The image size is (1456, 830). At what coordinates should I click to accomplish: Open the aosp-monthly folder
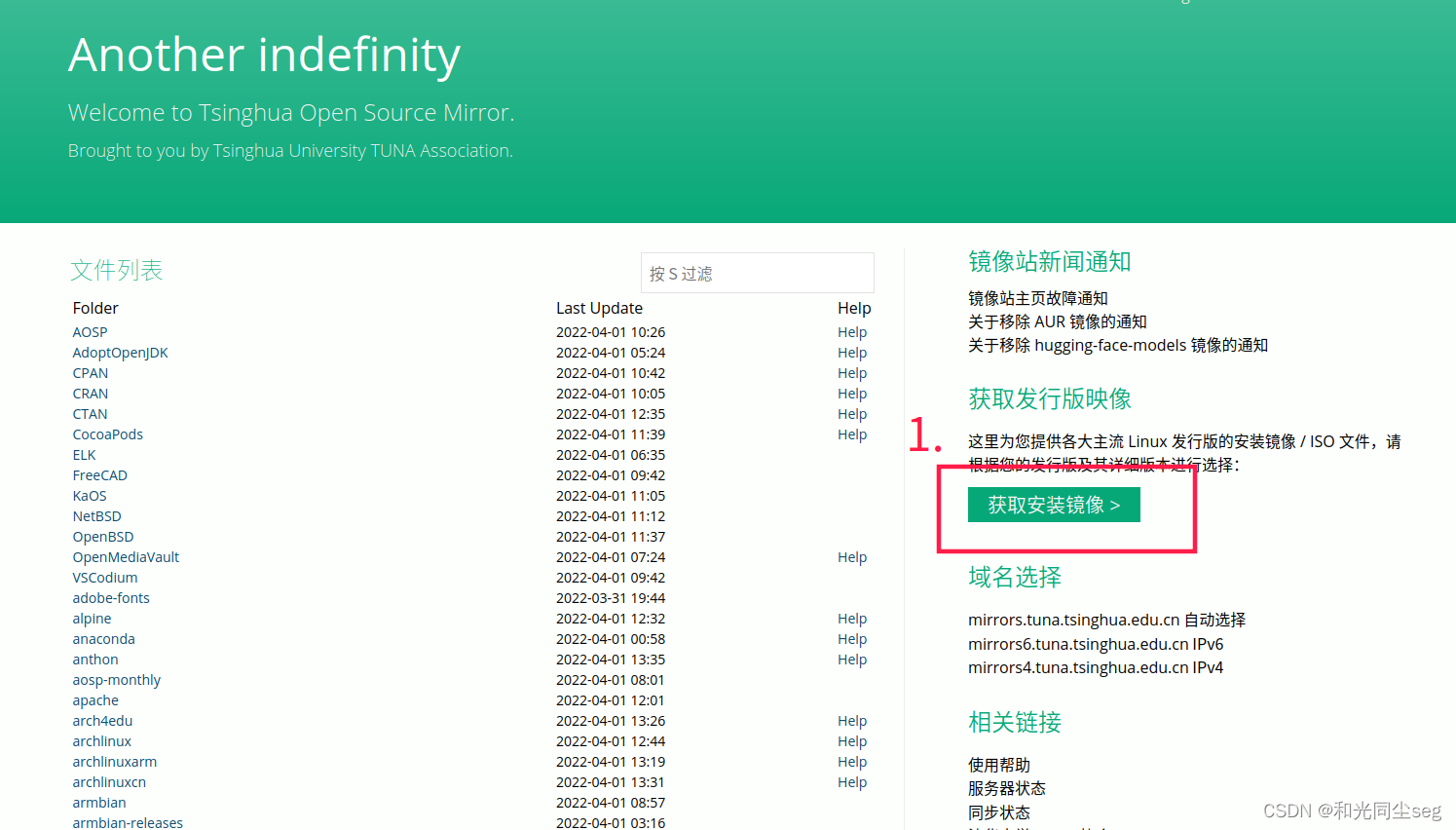click(x=116, y=680)
